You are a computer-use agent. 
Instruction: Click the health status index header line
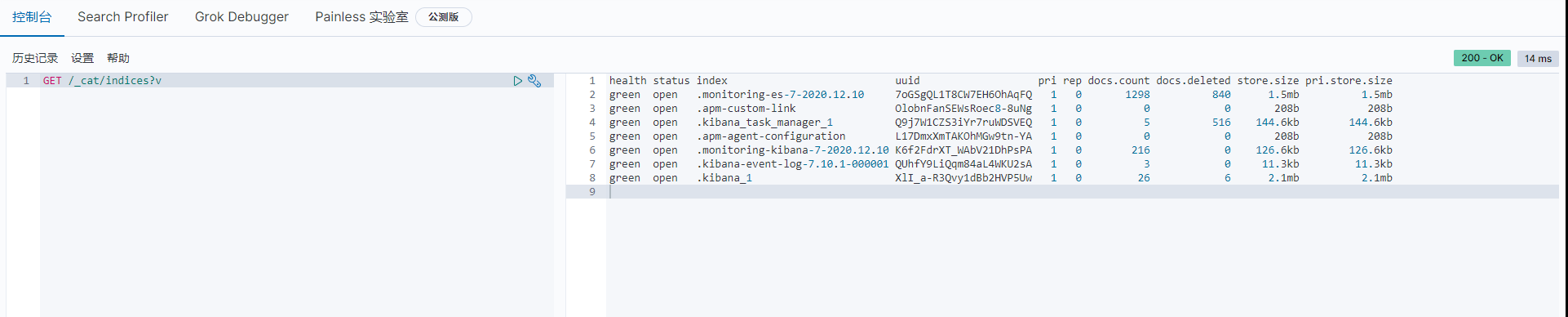pos(1000,81)
